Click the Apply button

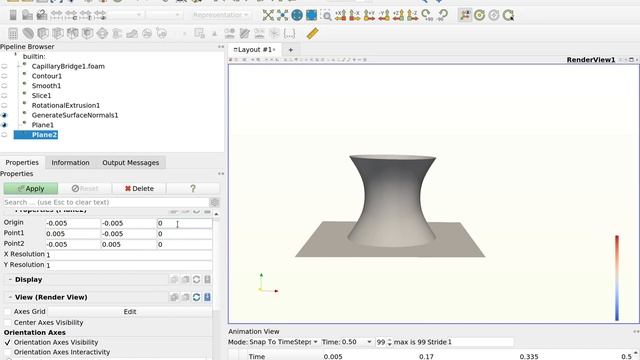point(31,189)
